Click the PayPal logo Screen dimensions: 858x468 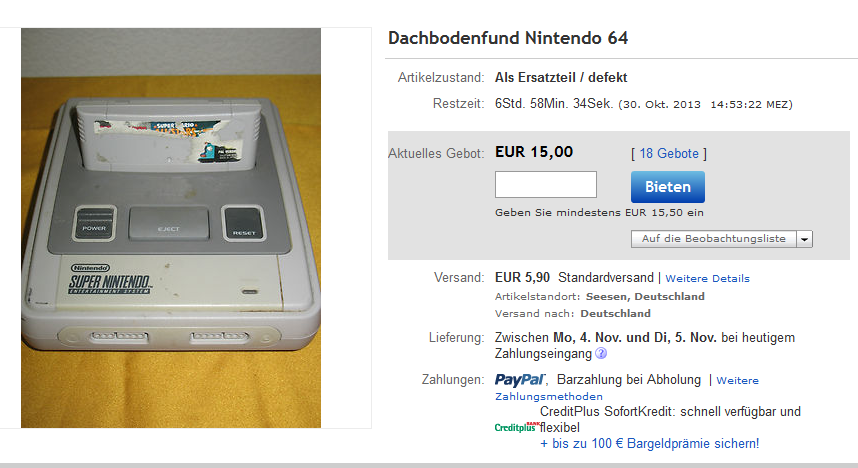pyautogui.click(x=520, y=380)
